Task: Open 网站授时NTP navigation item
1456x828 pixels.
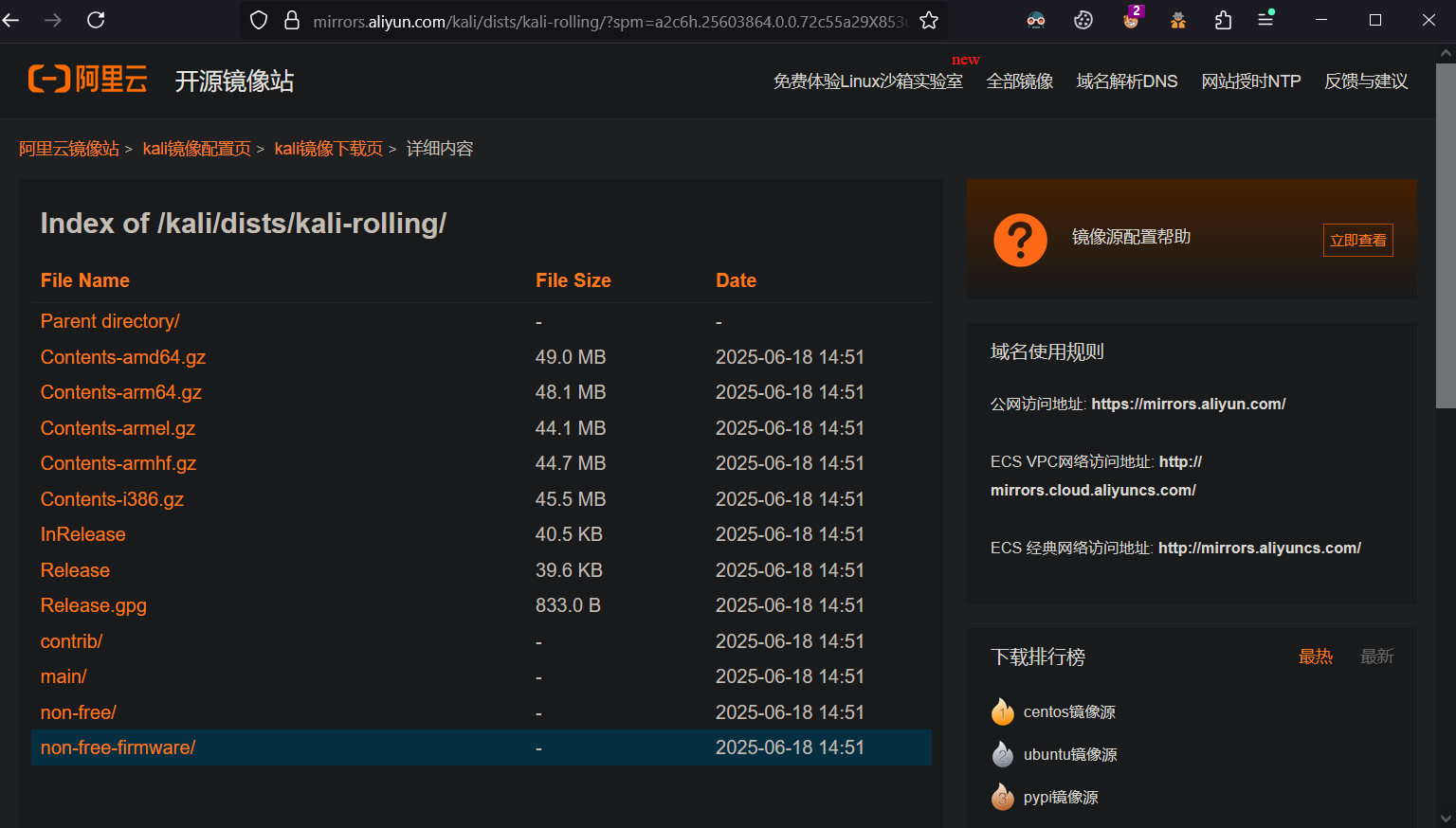Action: tap(1251, 81)
